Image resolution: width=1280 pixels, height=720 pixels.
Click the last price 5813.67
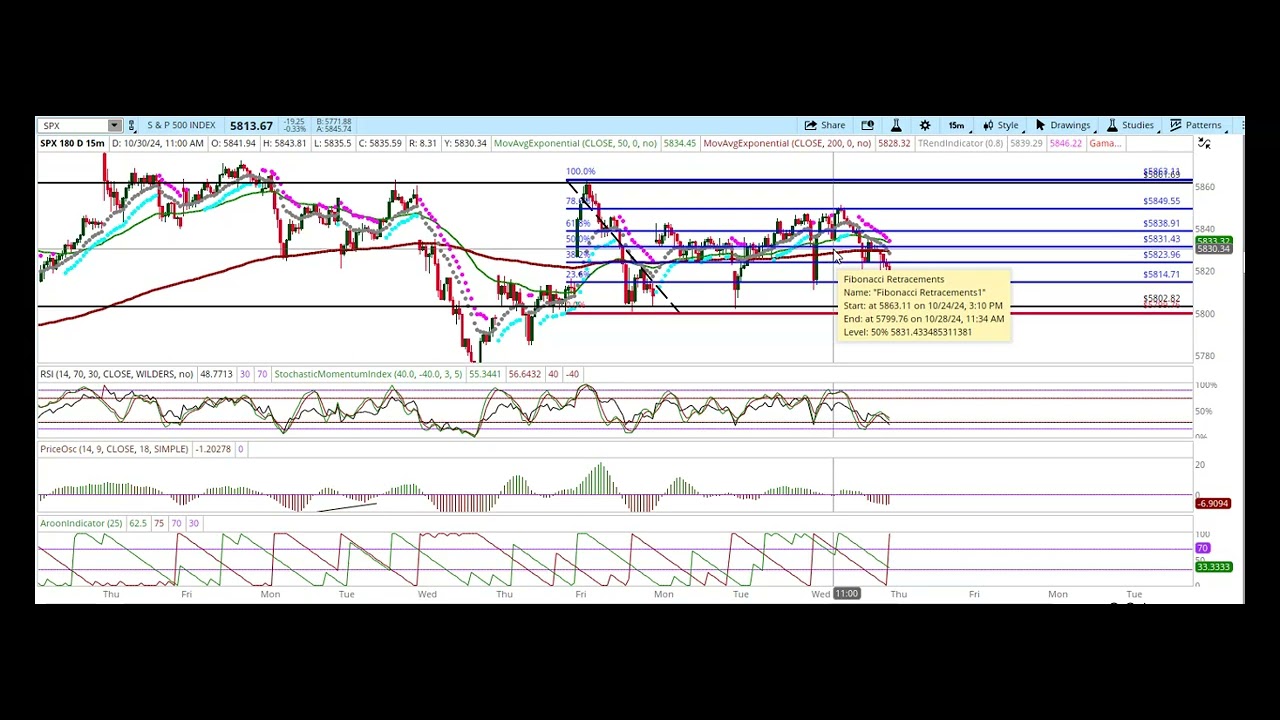(x=251, y=126)
